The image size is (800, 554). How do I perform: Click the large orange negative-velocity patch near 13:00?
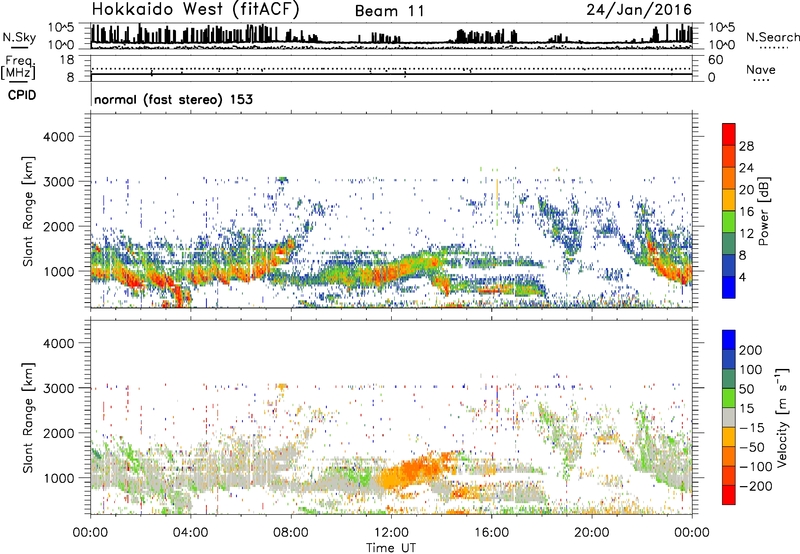(416, 470)
